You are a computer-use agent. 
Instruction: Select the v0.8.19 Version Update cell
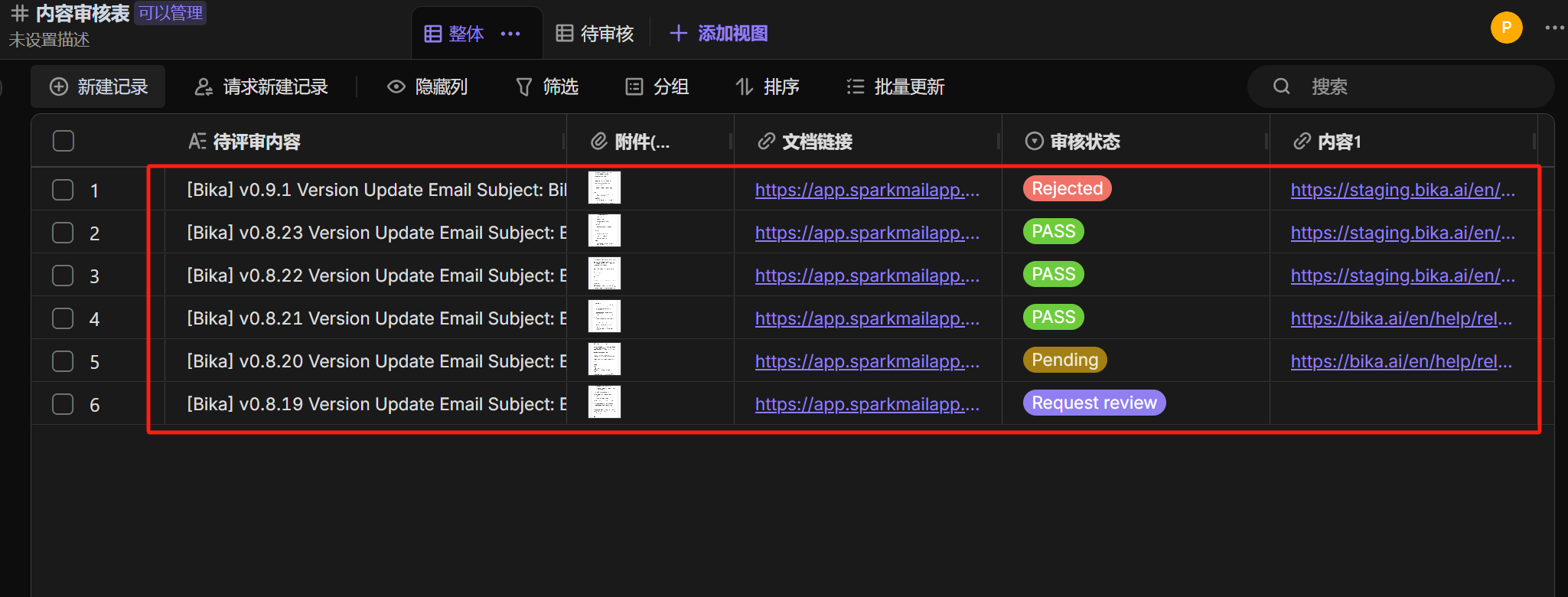click(x=366, y=403)
